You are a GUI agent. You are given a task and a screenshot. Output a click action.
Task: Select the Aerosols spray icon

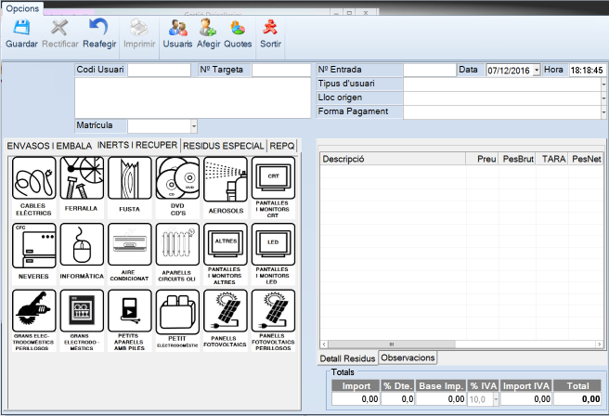(225, 179)
